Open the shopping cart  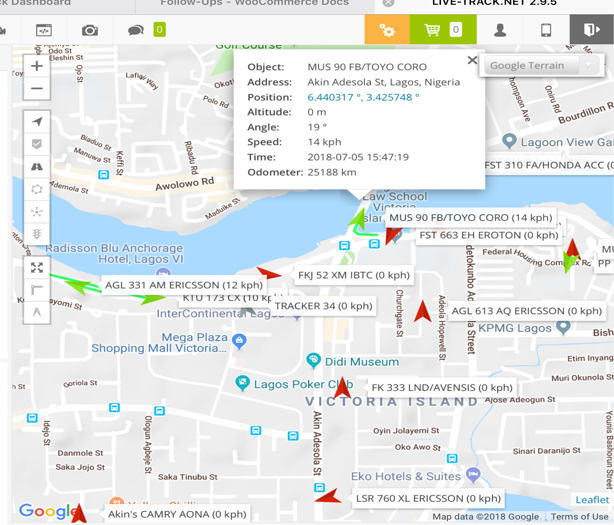(x=441, y=30)
